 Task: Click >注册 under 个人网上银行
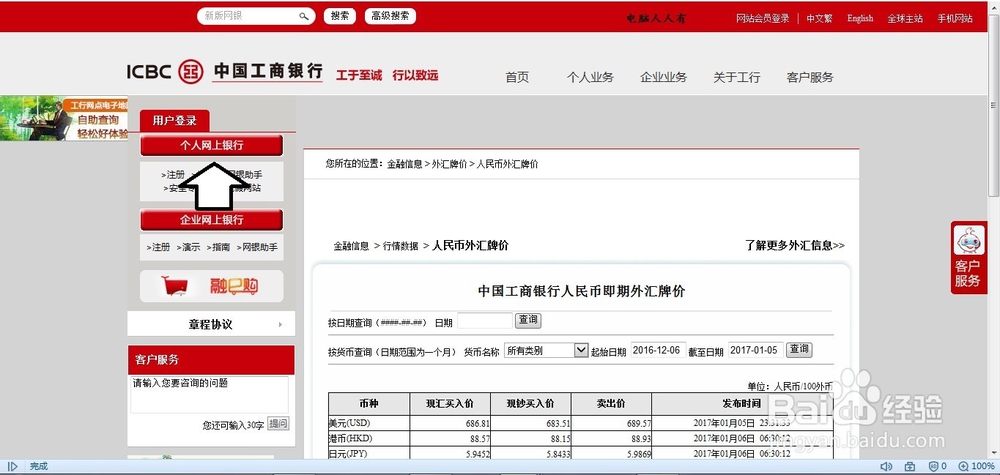(173, 175)
